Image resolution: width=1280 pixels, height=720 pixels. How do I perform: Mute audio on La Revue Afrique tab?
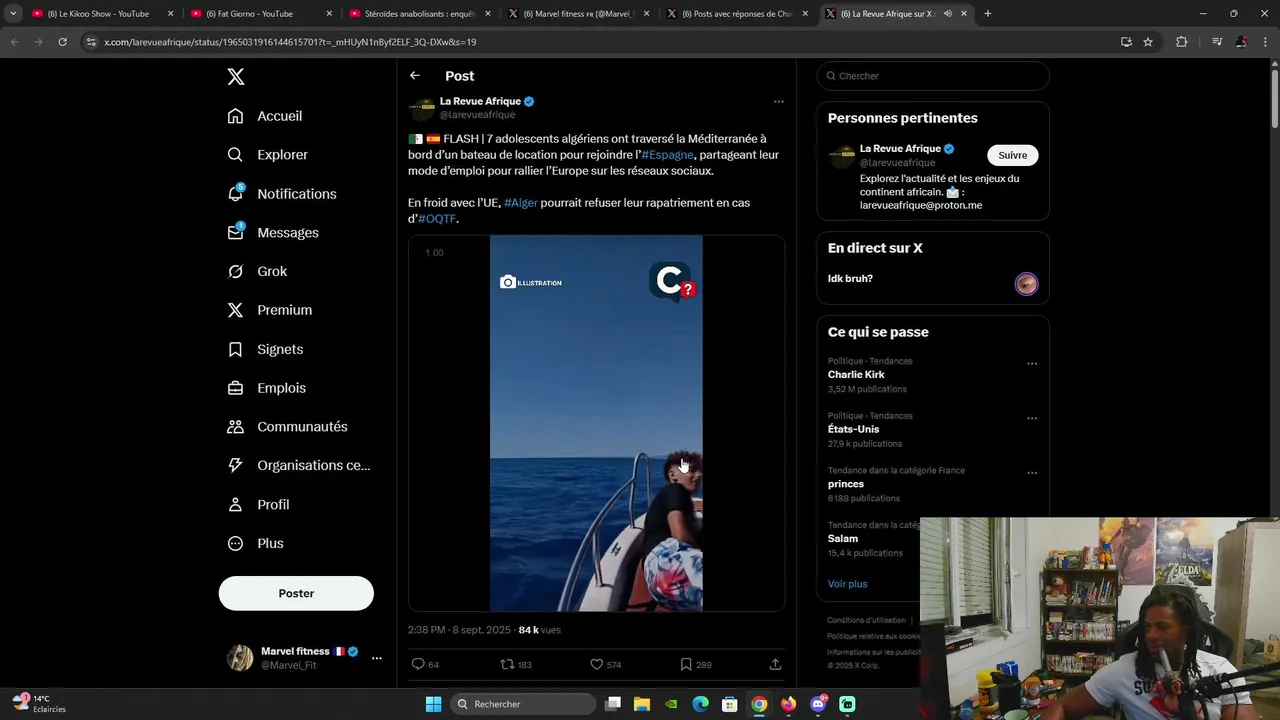pyautogui.click(x=947, y=14)
